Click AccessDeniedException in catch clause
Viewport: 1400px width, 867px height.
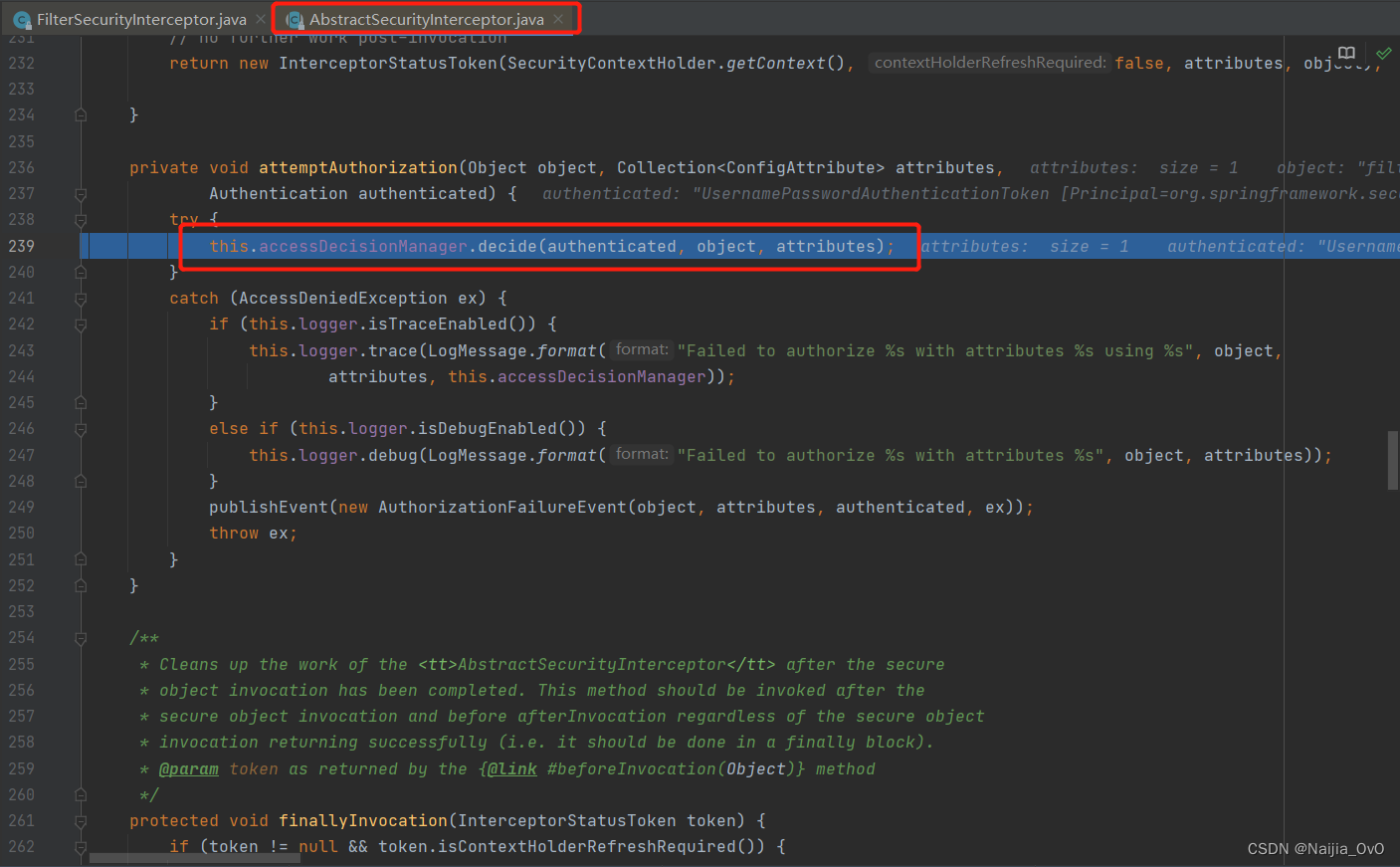(x=343, y=298)
